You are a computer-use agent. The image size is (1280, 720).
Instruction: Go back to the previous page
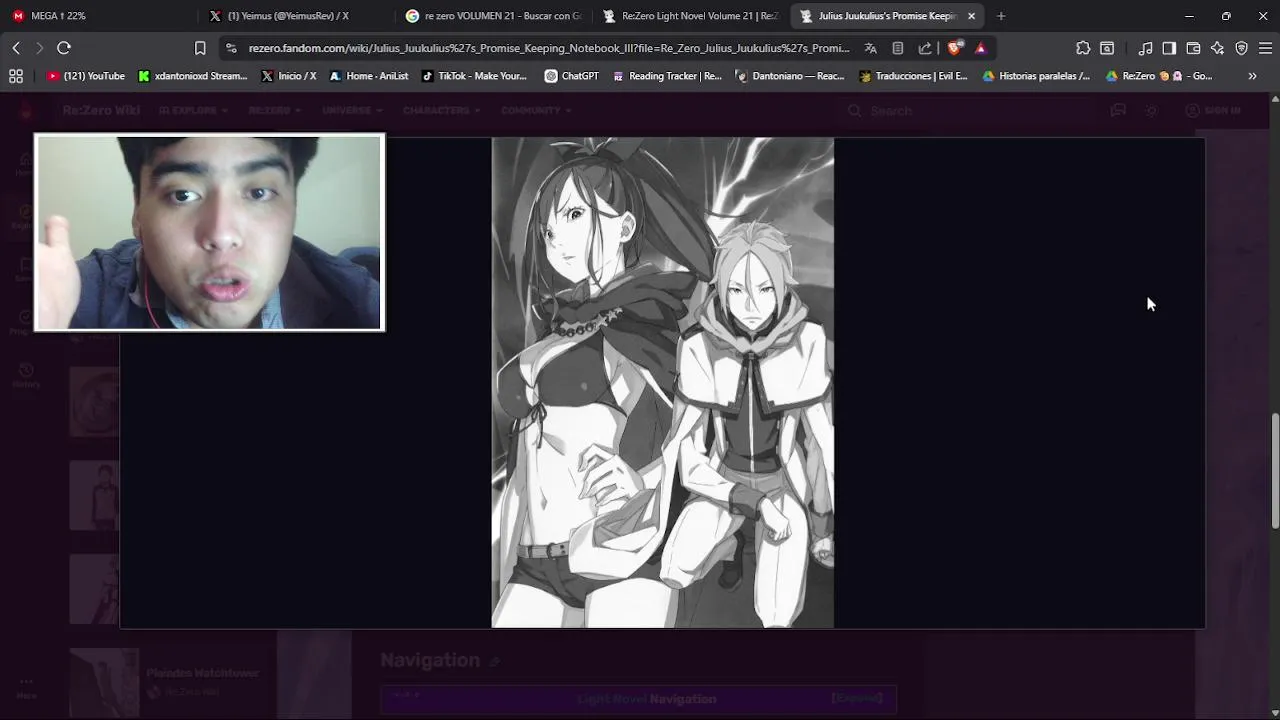16,48
